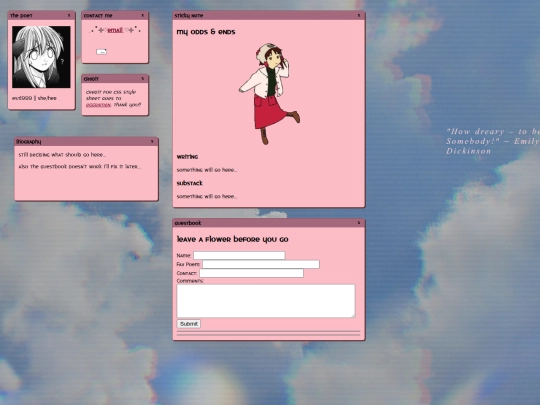Click the poet's manga avatar image

(x=41, y=57)
